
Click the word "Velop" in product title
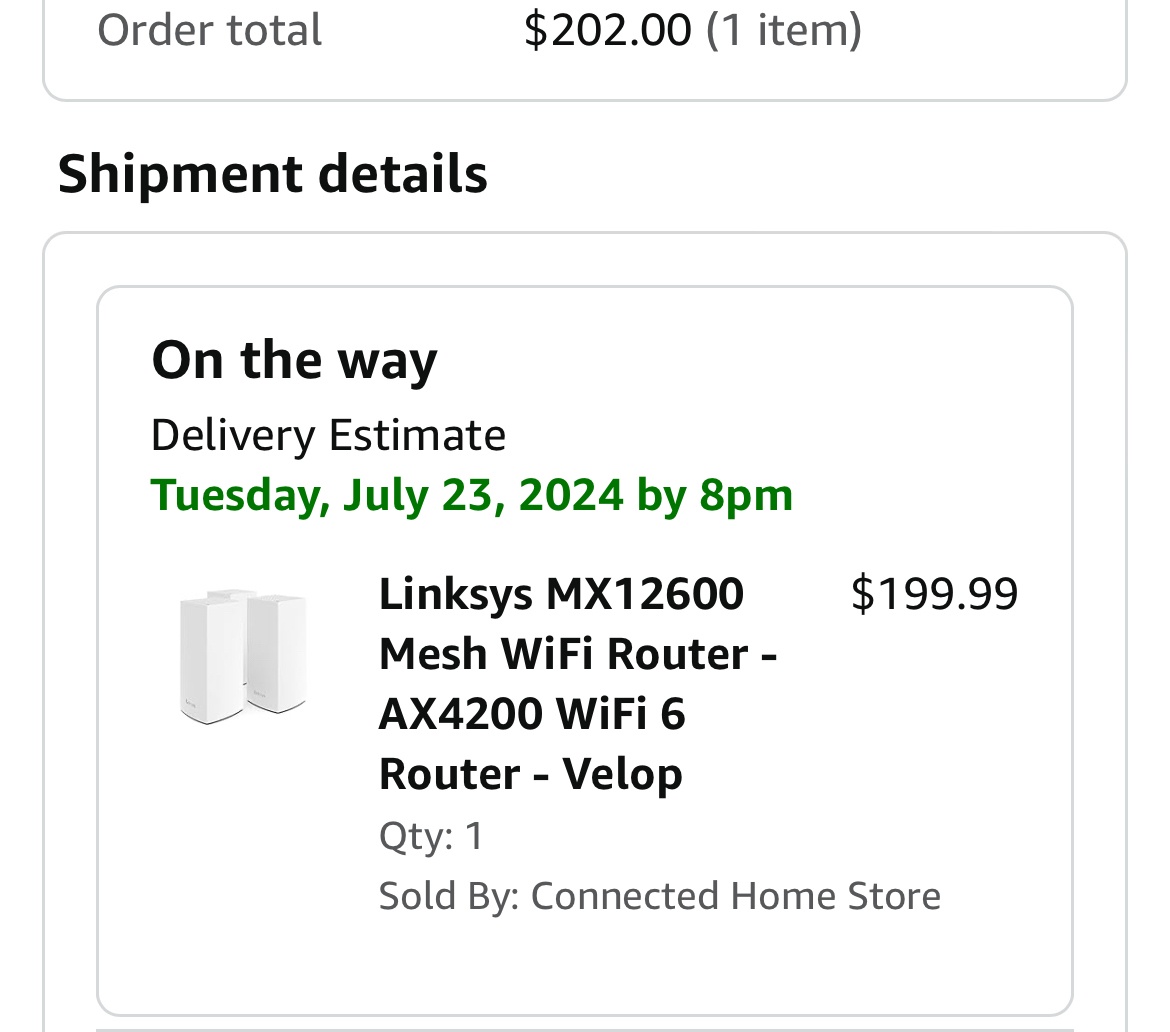(622, 774)
